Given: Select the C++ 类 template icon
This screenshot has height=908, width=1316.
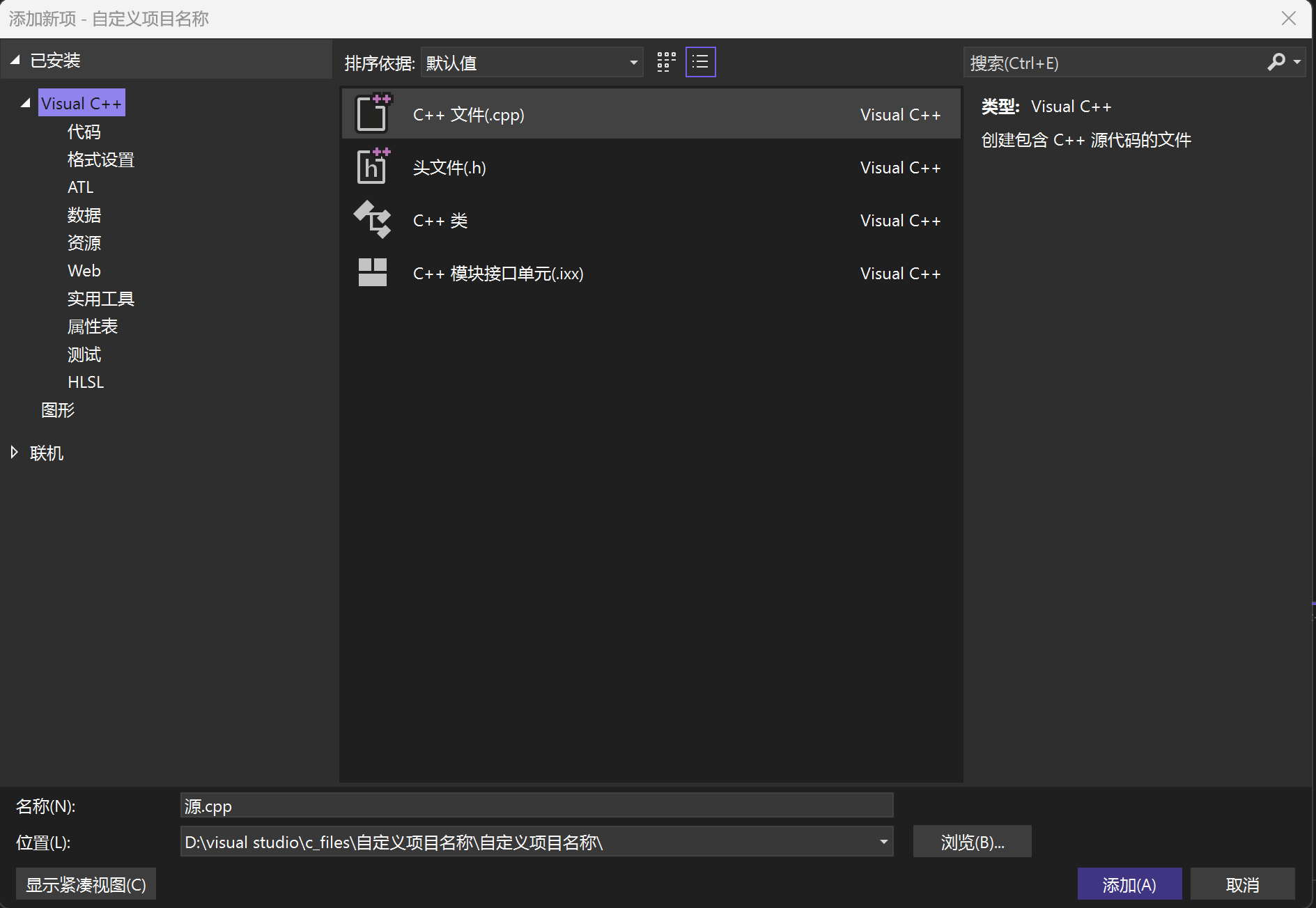Looking at the screenshot, I should click(373, 219).
